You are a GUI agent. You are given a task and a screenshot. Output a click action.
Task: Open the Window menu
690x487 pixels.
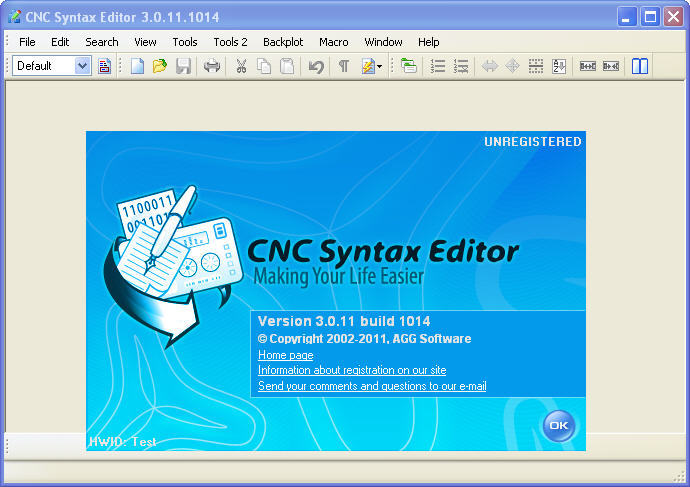tap(383, 42)
